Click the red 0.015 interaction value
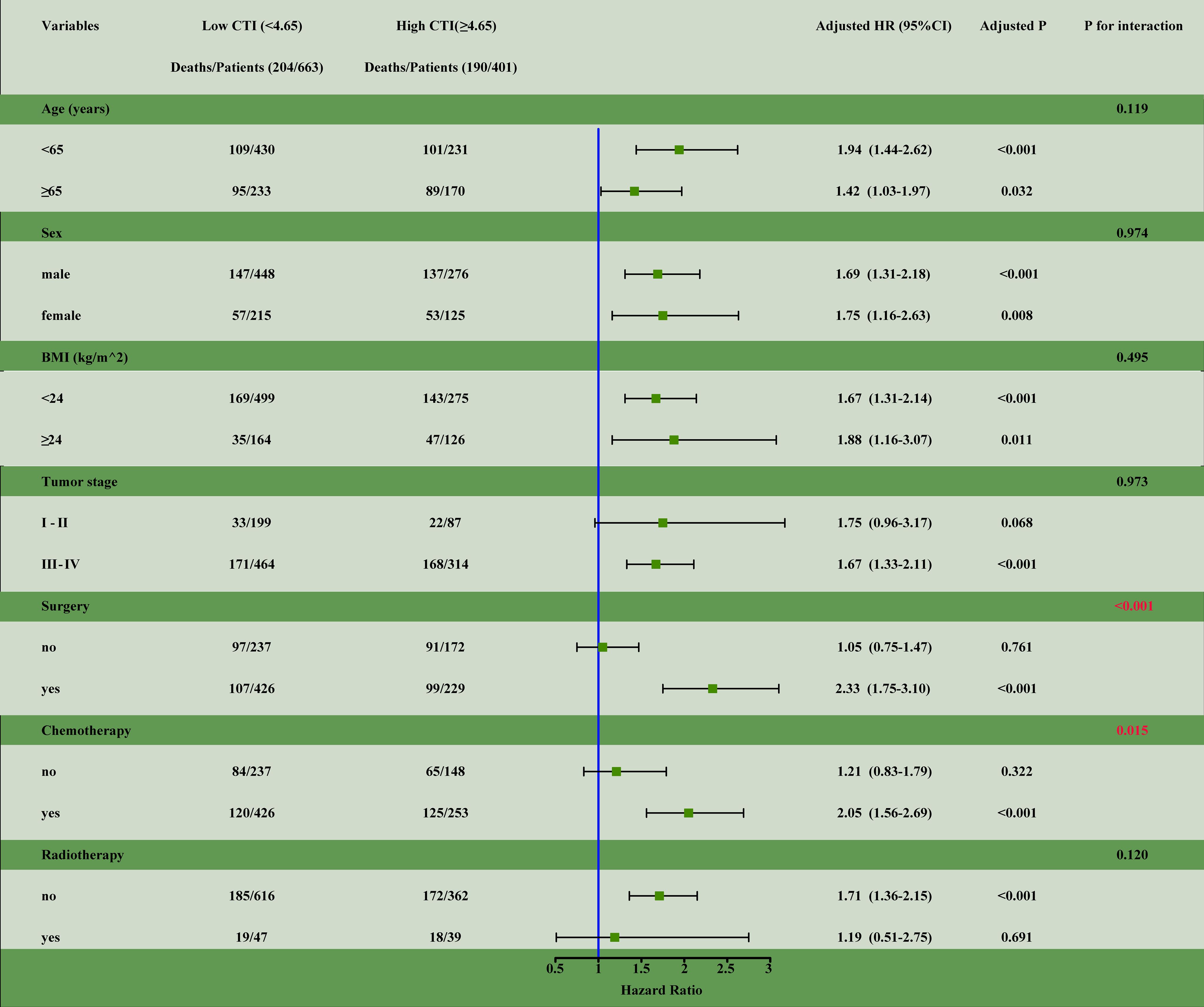The image size is (1204, 1007). [1132, 731]
